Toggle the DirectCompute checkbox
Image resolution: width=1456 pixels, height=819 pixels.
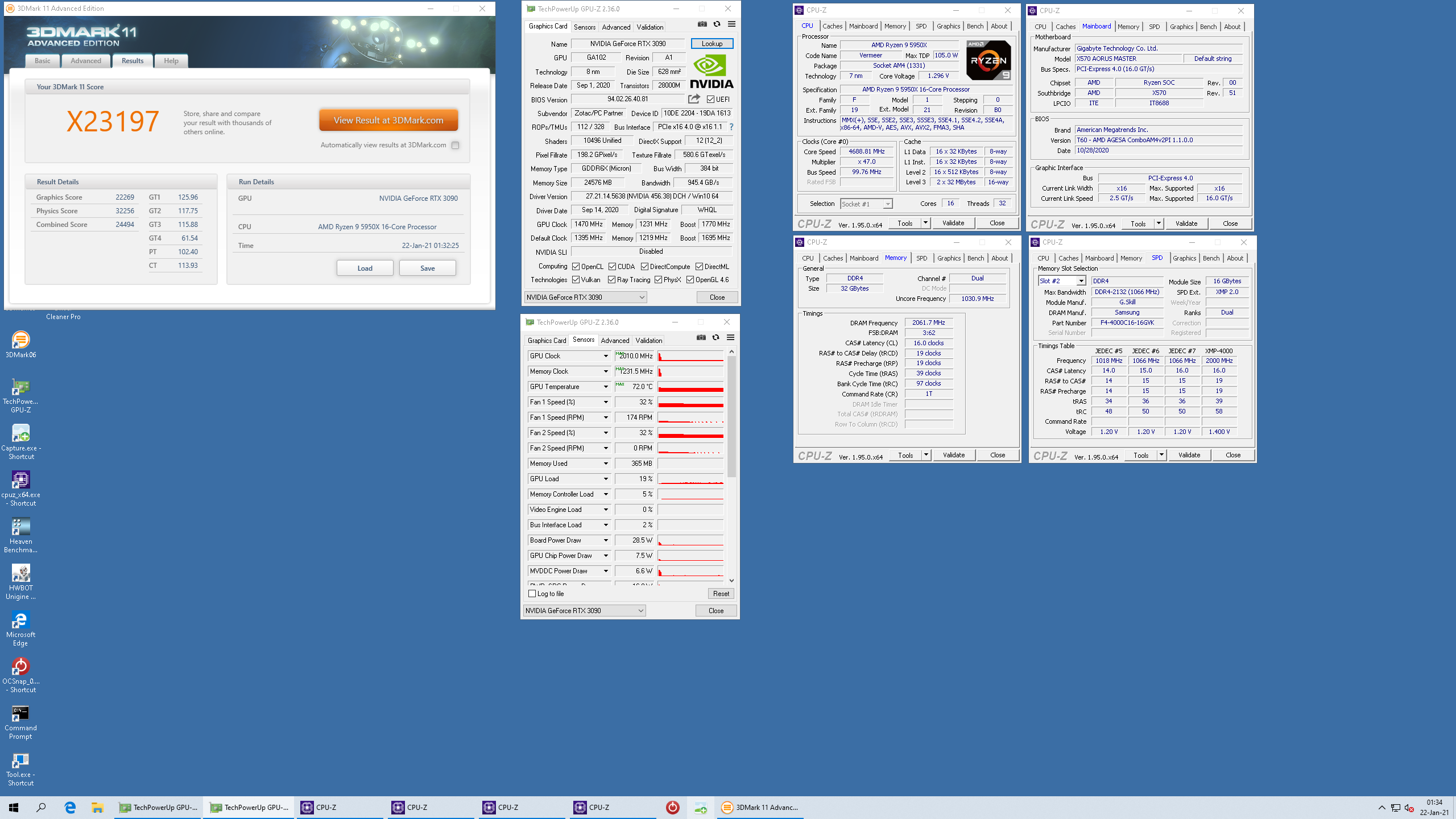644,267
